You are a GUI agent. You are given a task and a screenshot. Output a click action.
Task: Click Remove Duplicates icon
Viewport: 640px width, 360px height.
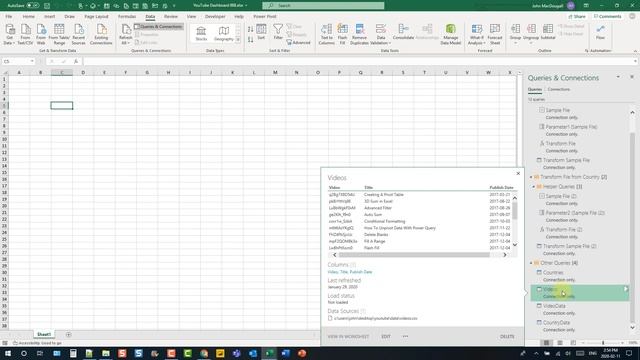(x=359, y=34)
